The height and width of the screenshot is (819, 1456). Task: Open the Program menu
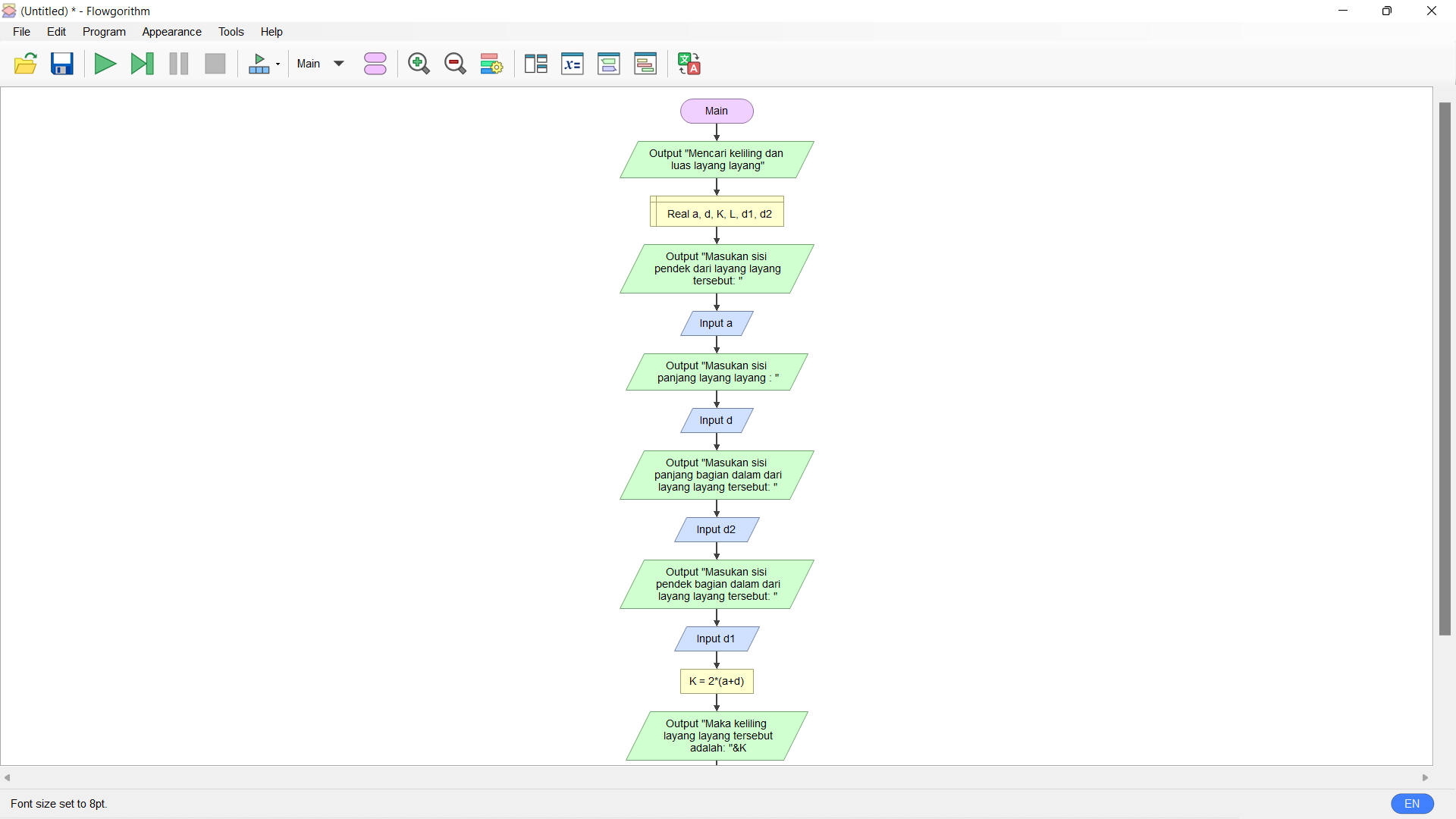click(x=104, y=32)
